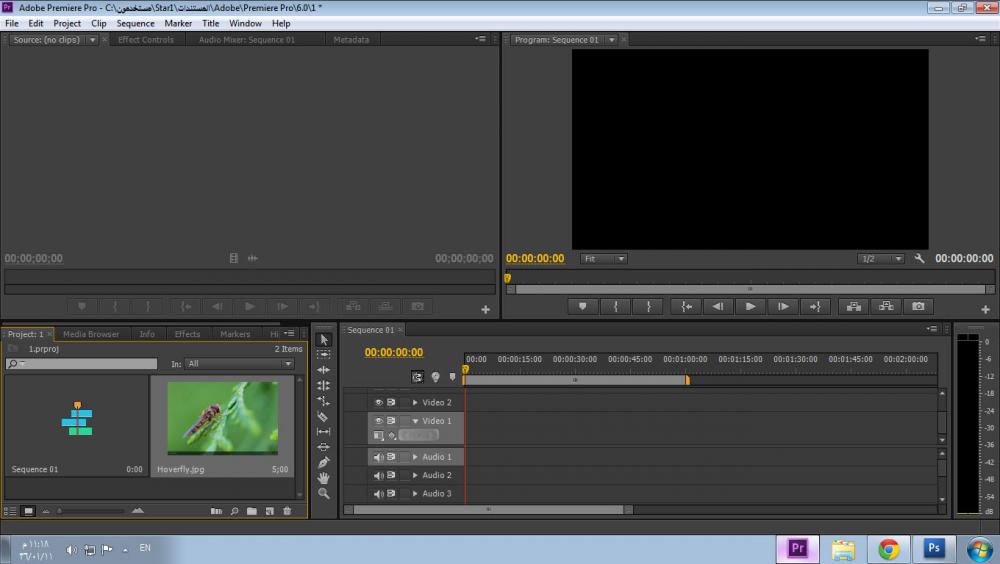Switch to the Media Browser tab
Viewport: 1000px width, 564px height.
pyautogui.click(x=90, y=334)
